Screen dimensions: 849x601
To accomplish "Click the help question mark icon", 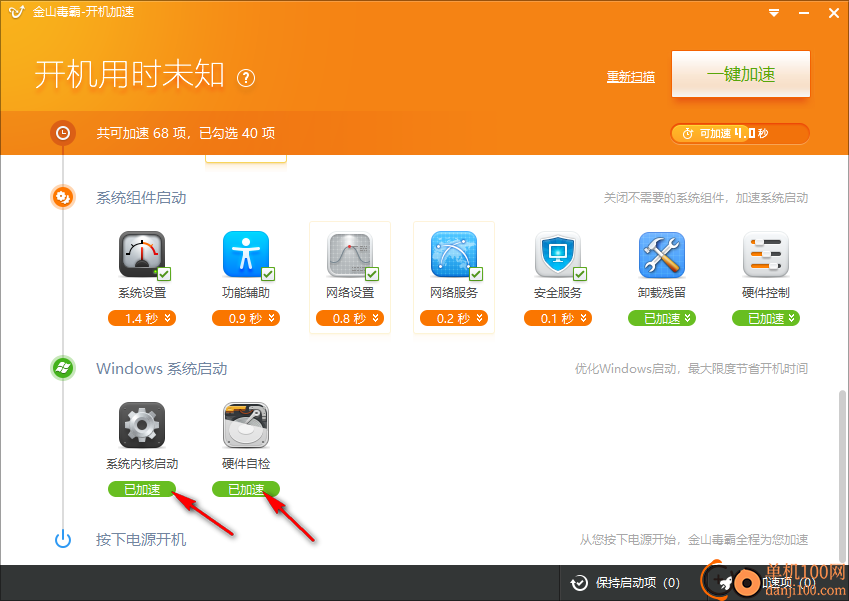I will pyautogui.click(x=246, y=78).
